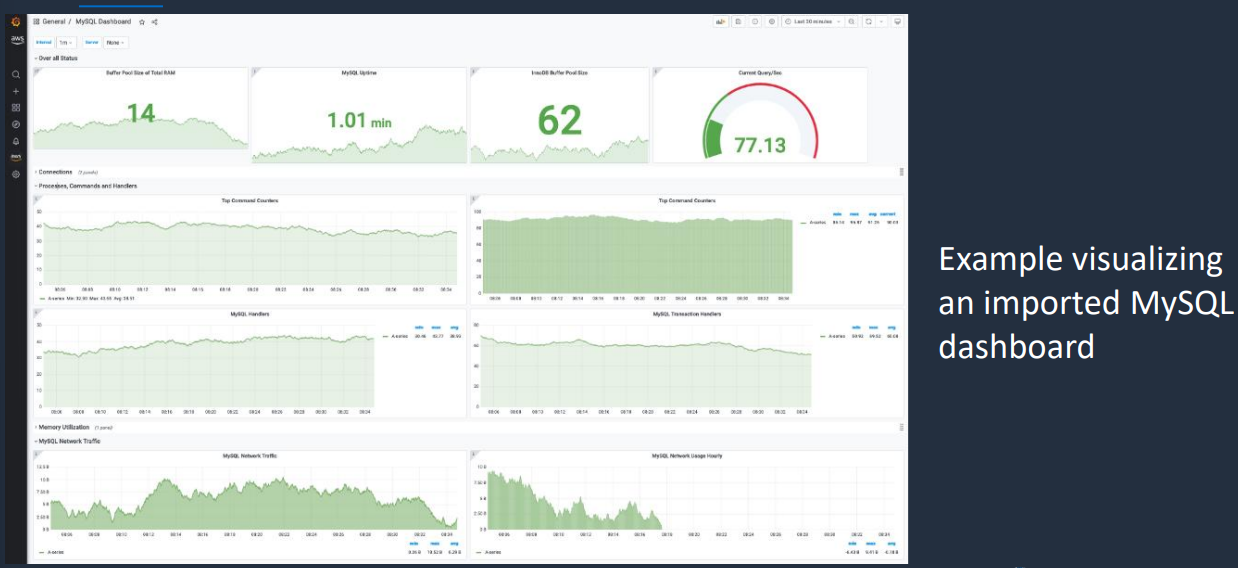Open the Interval 1m dropdown
1238x568 pixels.
click(66, 42)
